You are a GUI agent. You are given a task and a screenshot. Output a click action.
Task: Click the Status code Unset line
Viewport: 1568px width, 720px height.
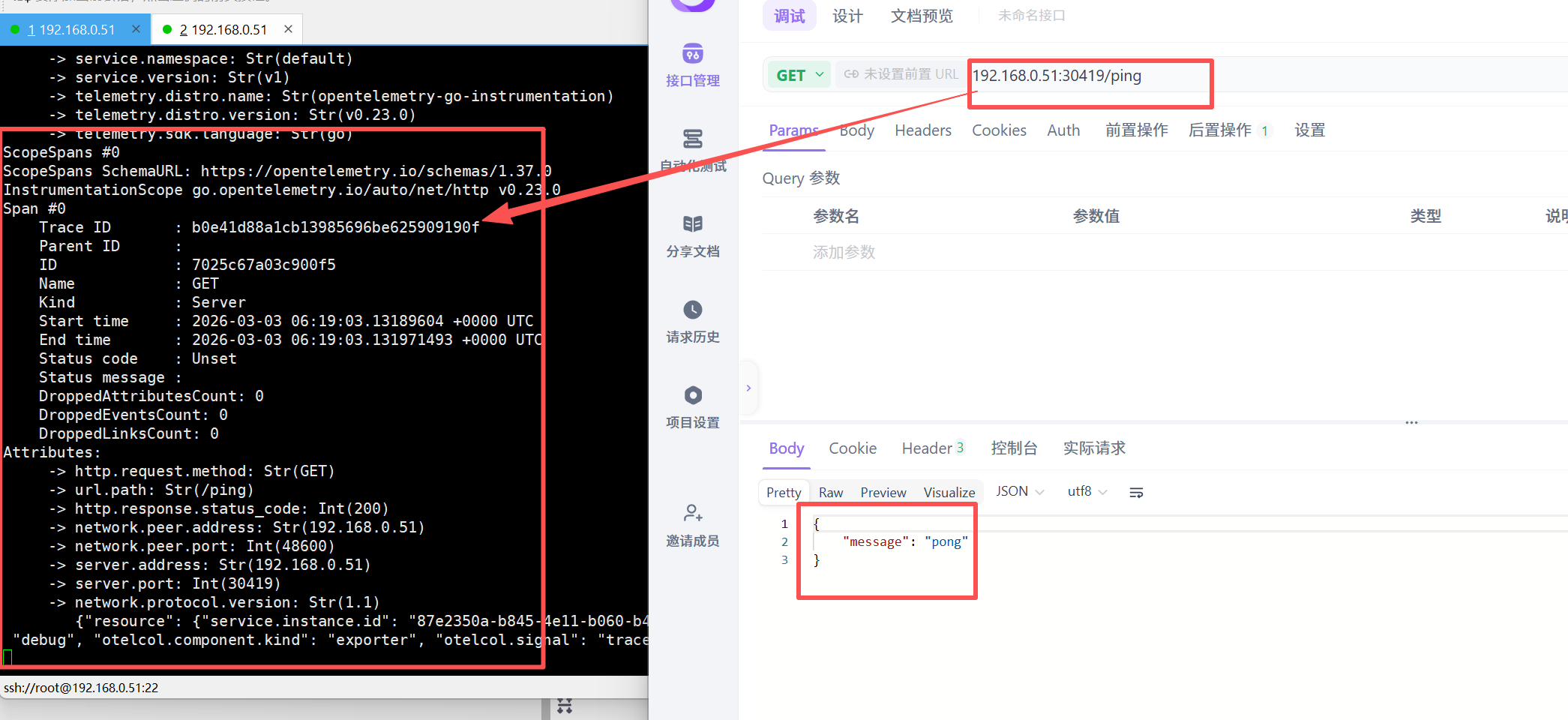[138, 358]
